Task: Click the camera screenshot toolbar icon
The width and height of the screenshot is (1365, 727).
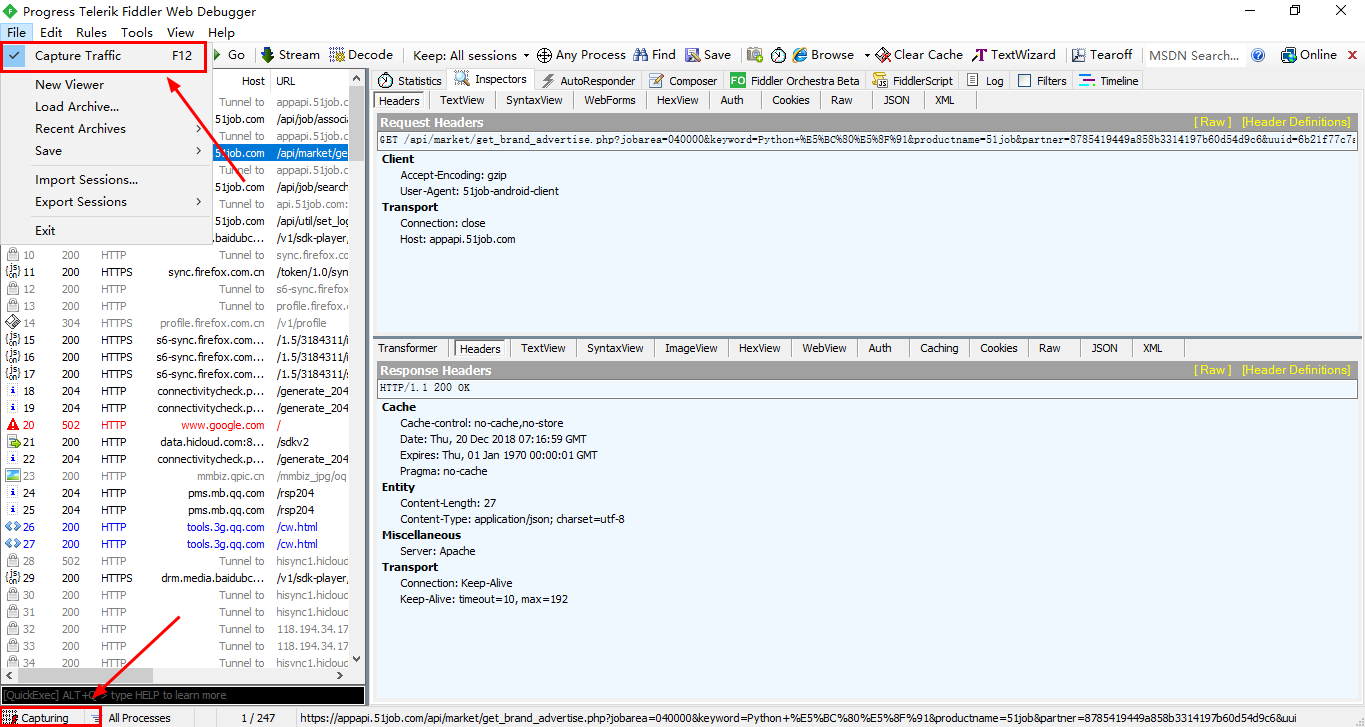Action: pos(754,55)
